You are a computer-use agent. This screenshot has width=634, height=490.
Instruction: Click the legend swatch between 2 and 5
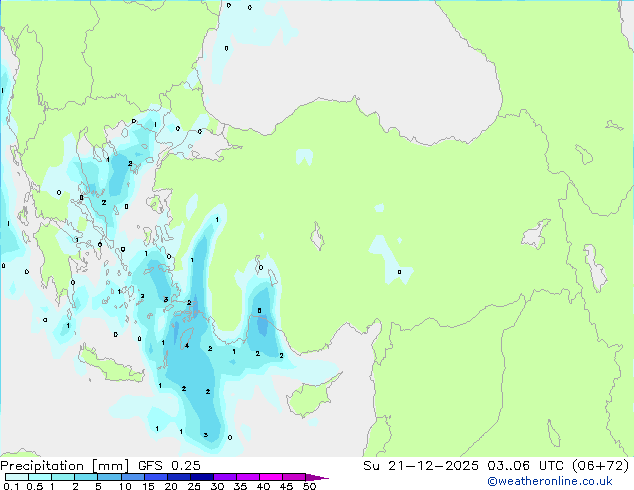point(86,477)
